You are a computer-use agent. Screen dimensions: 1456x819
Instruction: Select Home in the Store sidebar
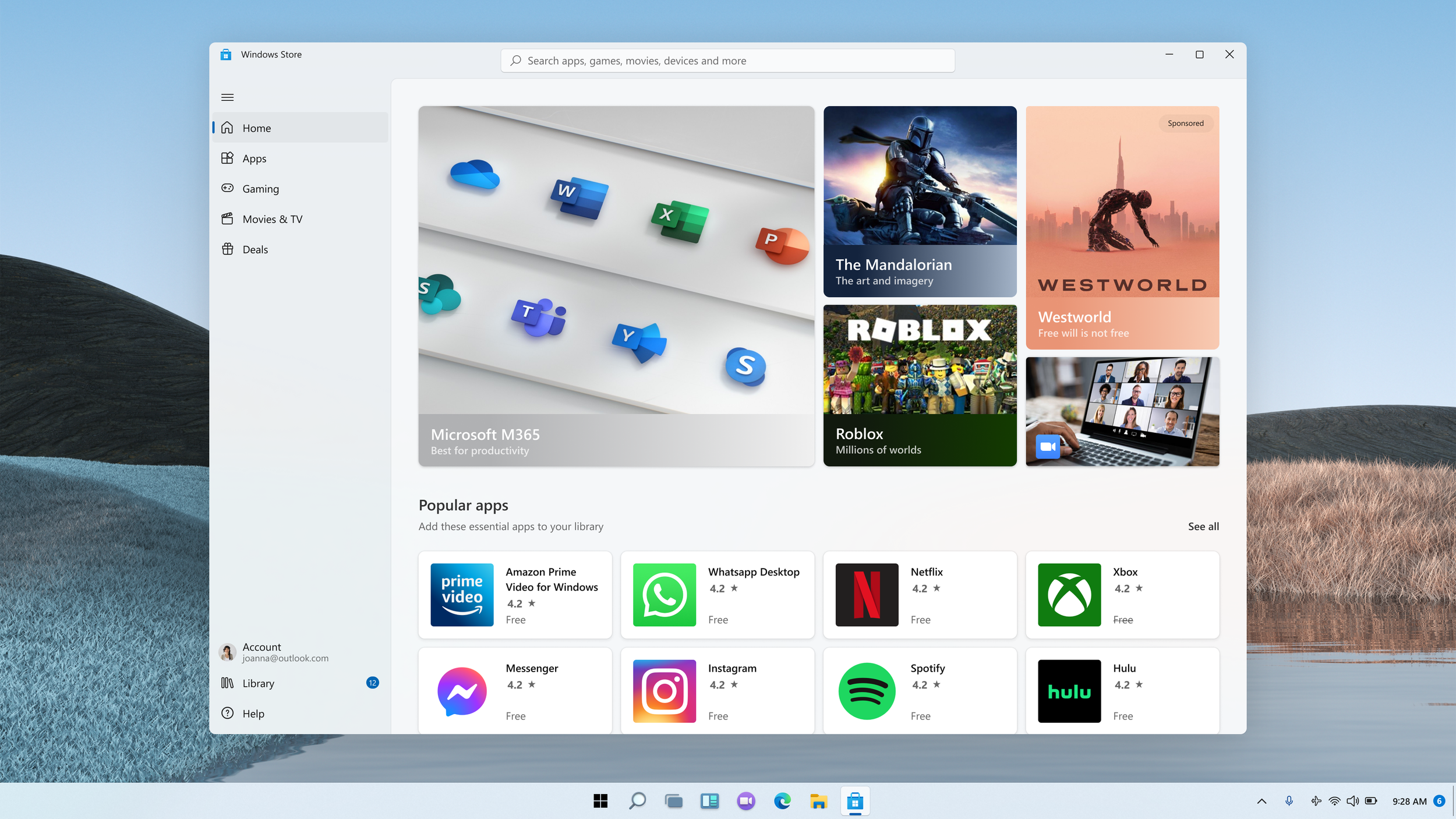pyautogui.click(x=257, y=128)
